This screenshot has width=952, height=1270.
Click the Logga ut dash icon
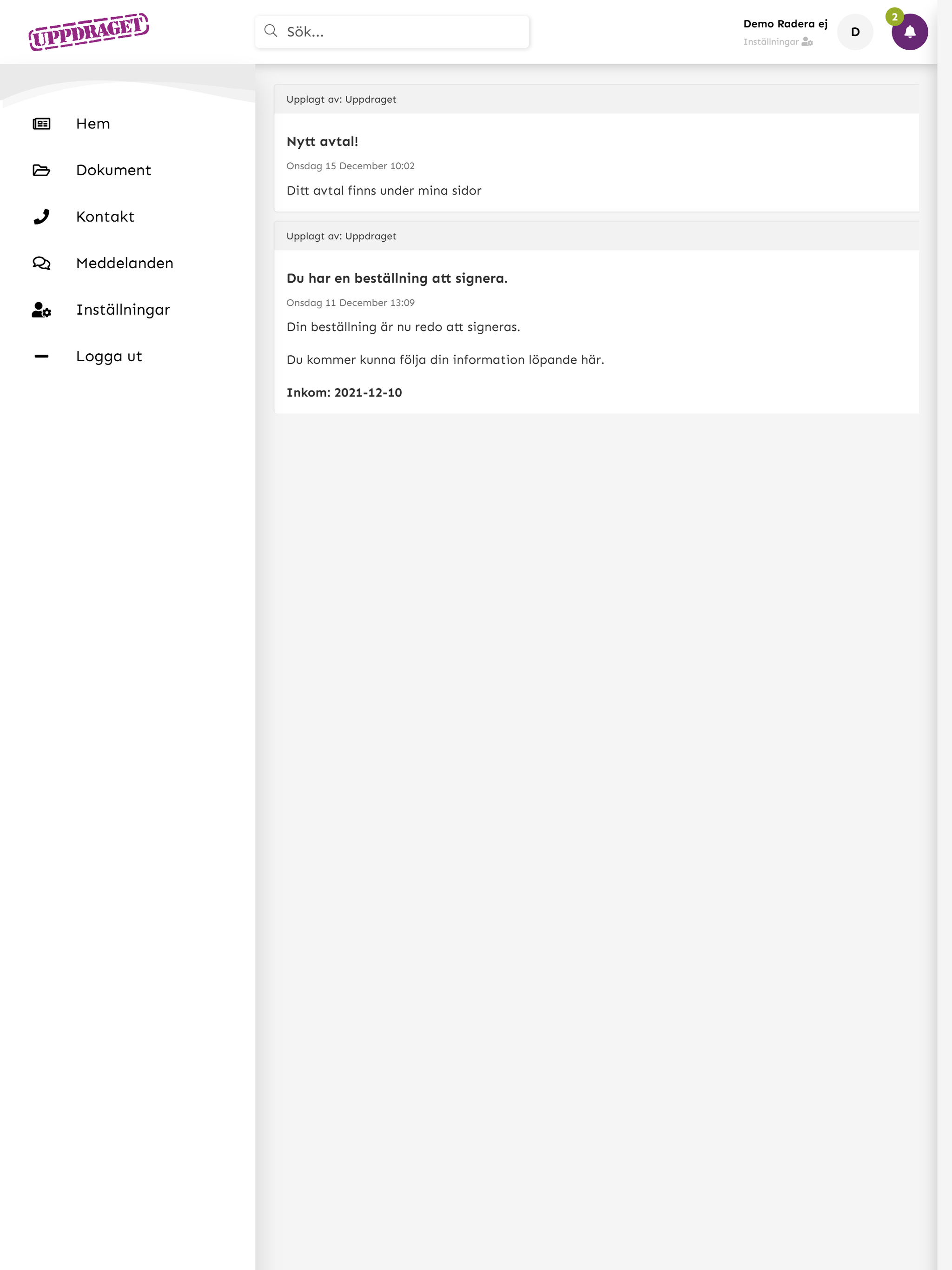(41, 356)
